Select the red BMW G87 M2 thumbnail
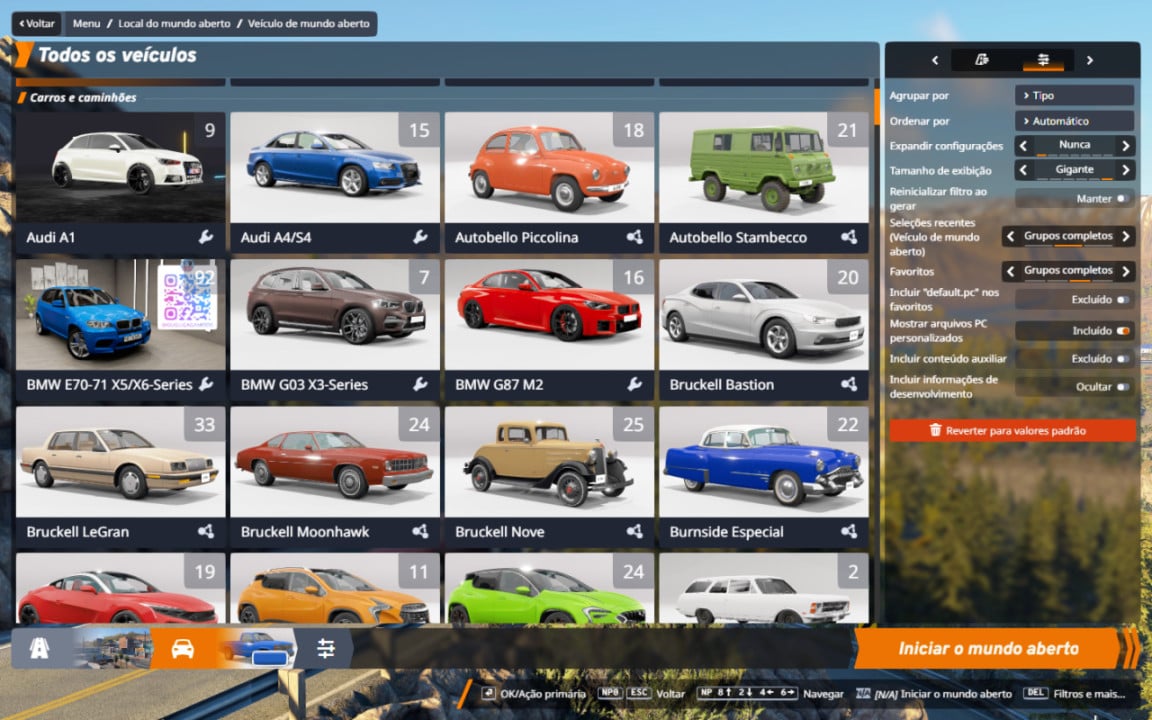 click(550, 314)
